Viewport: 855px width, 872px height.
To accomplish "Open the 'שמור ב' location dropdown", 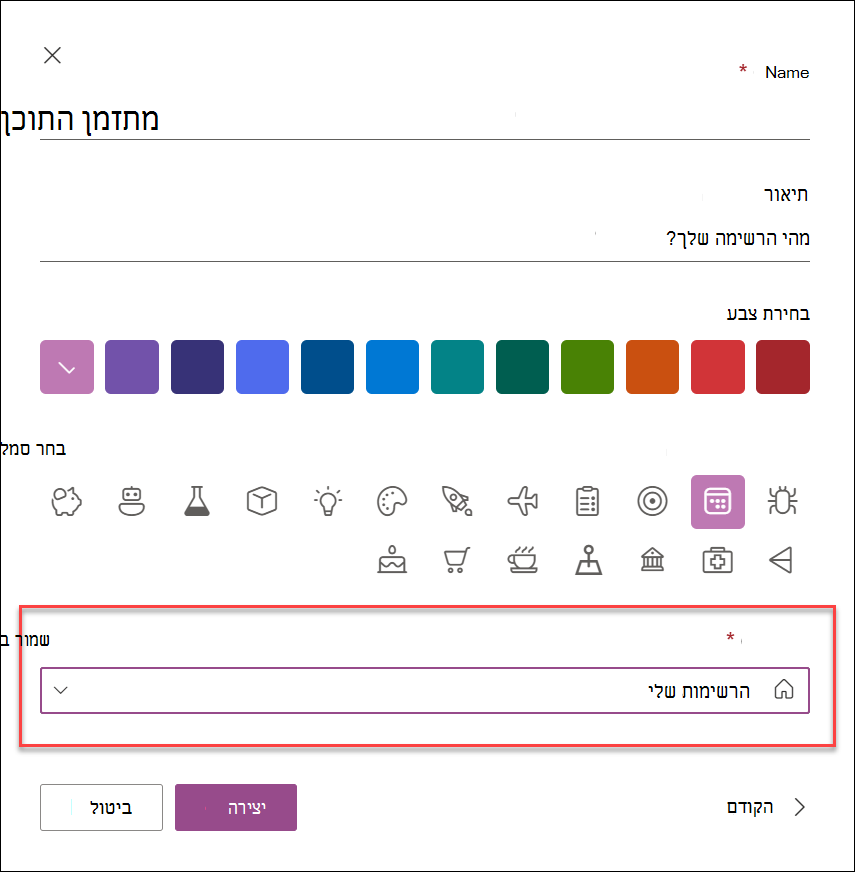I will point(425,690).
